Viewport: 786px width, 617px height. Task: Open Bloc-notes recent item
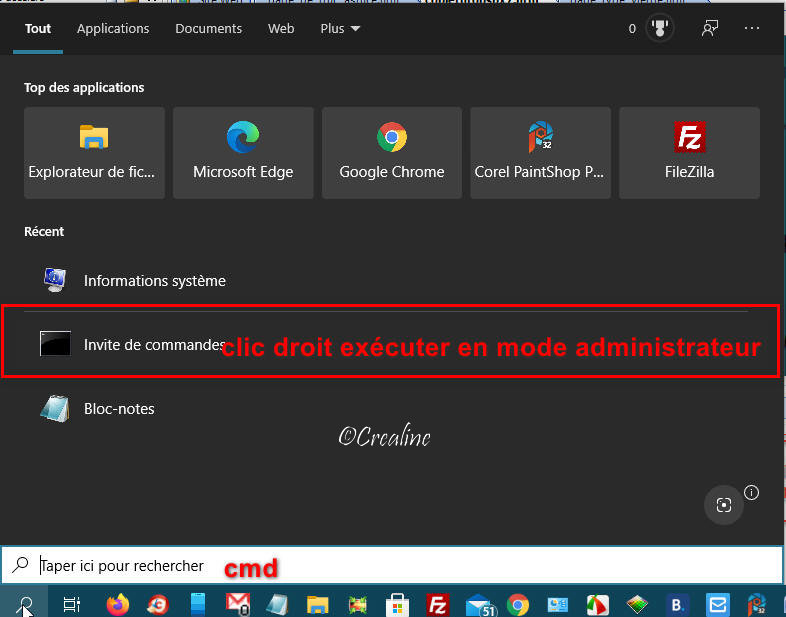coord(386,408)
